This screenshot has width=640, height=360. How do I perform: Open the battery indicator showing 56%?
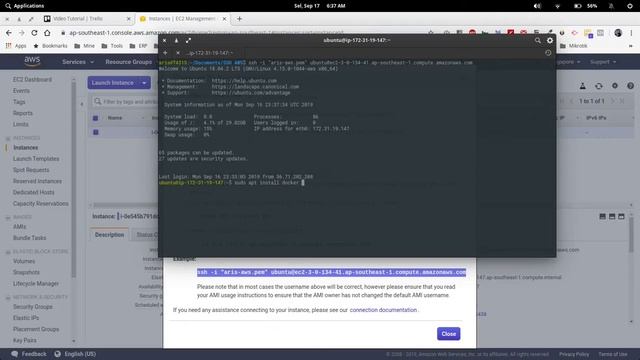tap(586, 6)
